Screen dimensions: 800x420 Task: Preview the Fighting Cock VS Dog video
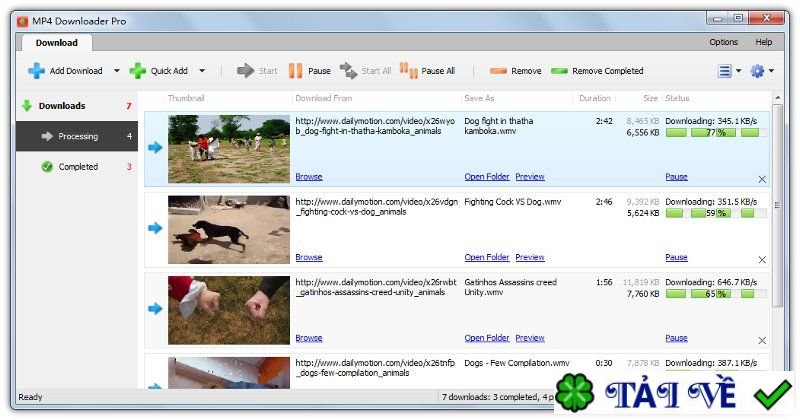coord(530,257)
